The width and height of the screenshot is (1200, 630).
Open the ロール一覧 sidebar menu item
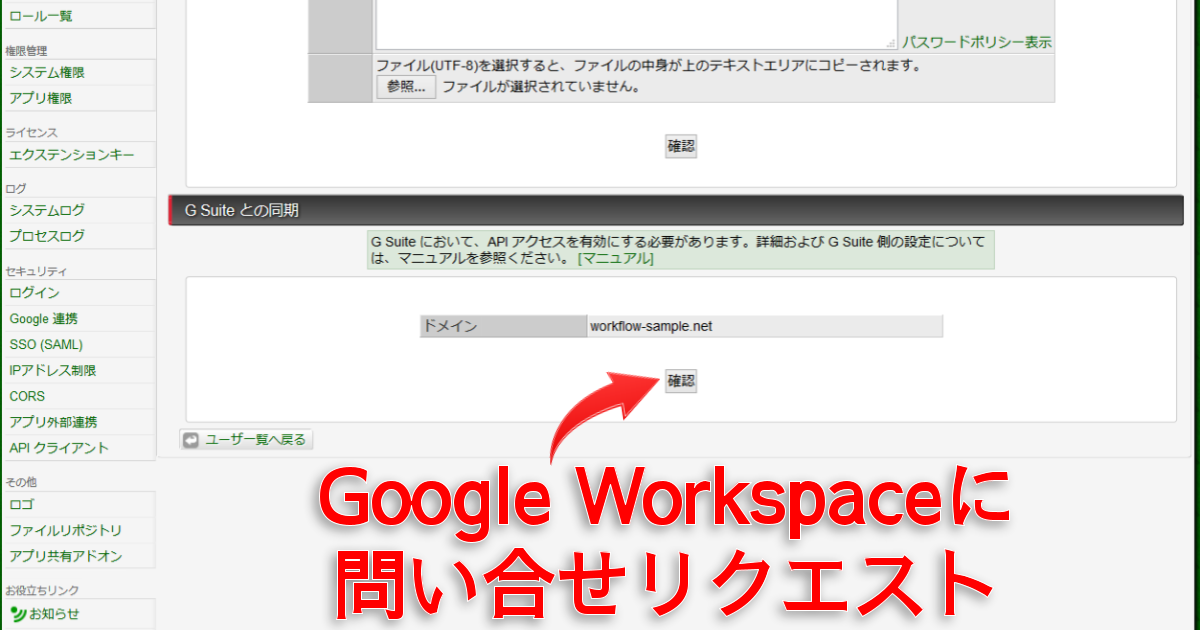(41, 16)
